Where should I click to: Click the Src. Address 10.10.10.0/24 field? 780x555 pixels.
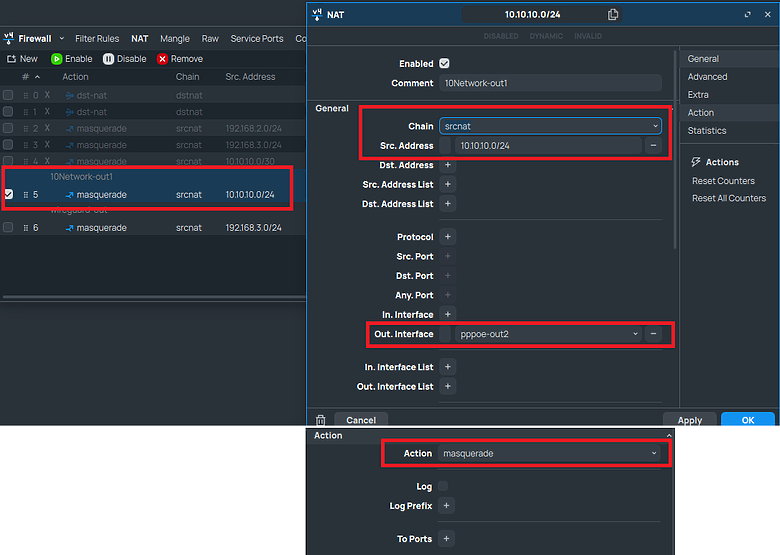548,146
